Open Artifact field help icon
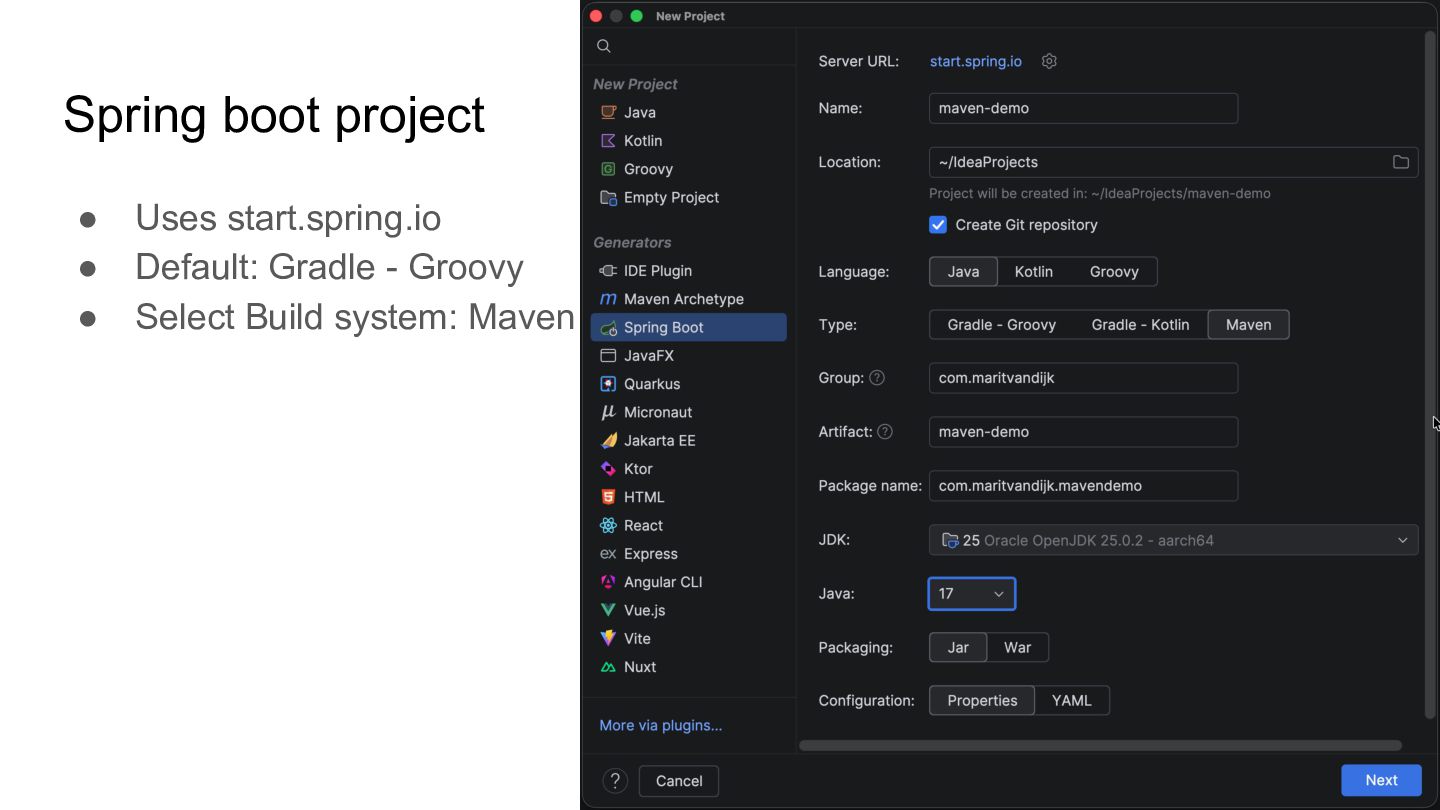The image size is (1440, 810). [885, 432]
